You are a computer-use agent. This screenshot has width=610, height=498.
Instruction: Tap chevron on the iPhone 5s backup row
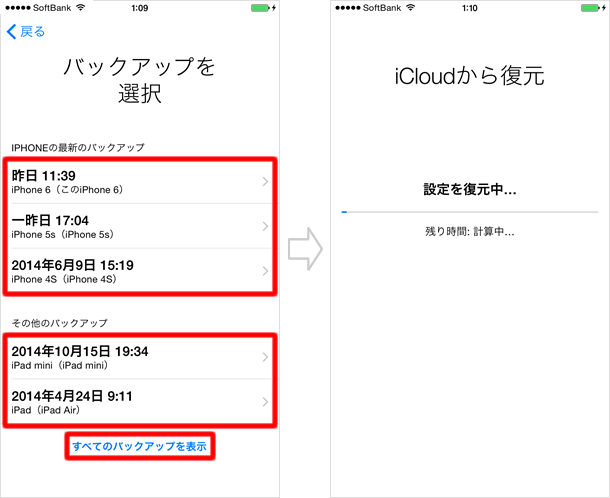[265, 226]
